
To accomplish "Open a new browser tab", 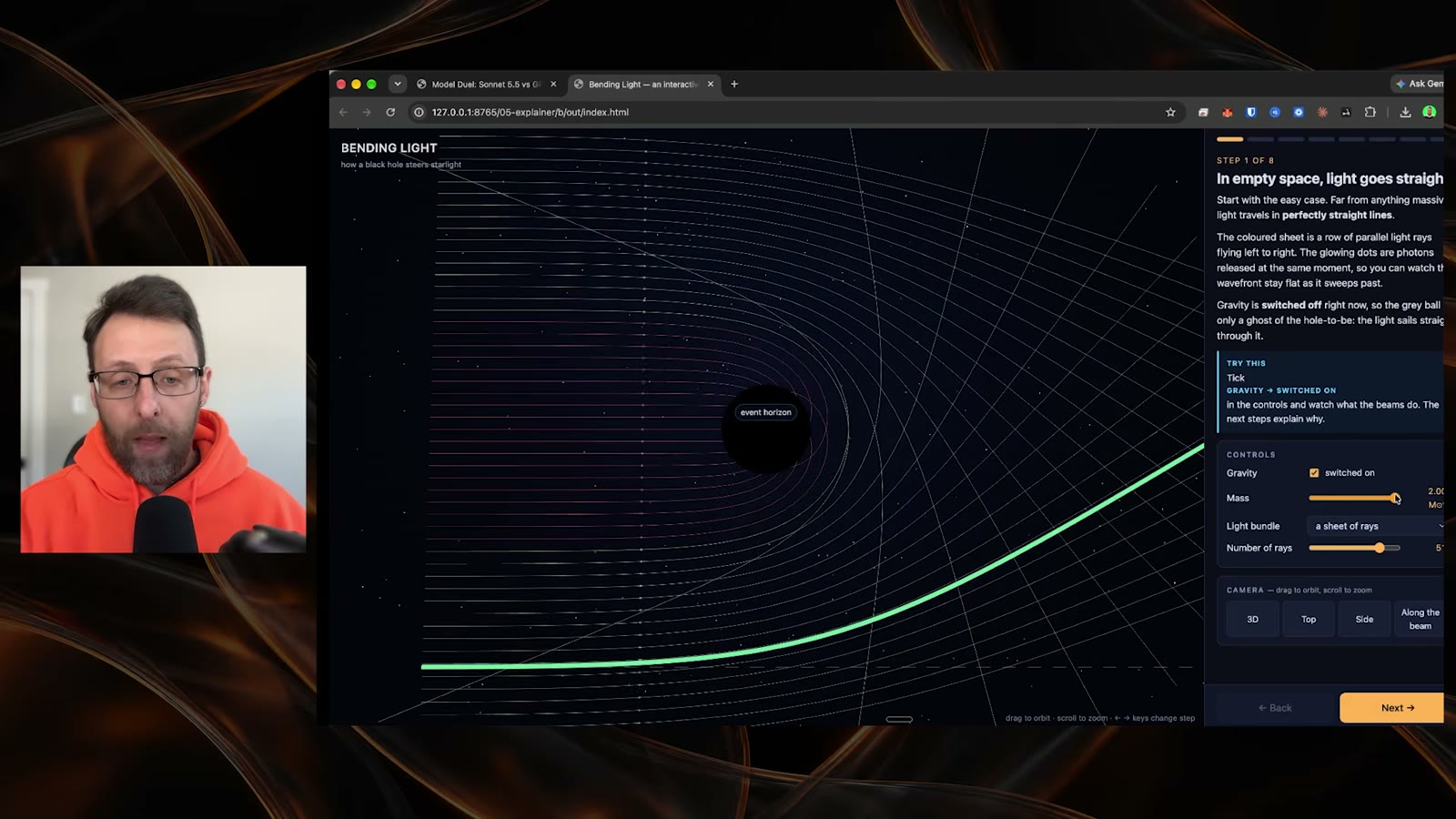I will (734, 84).
